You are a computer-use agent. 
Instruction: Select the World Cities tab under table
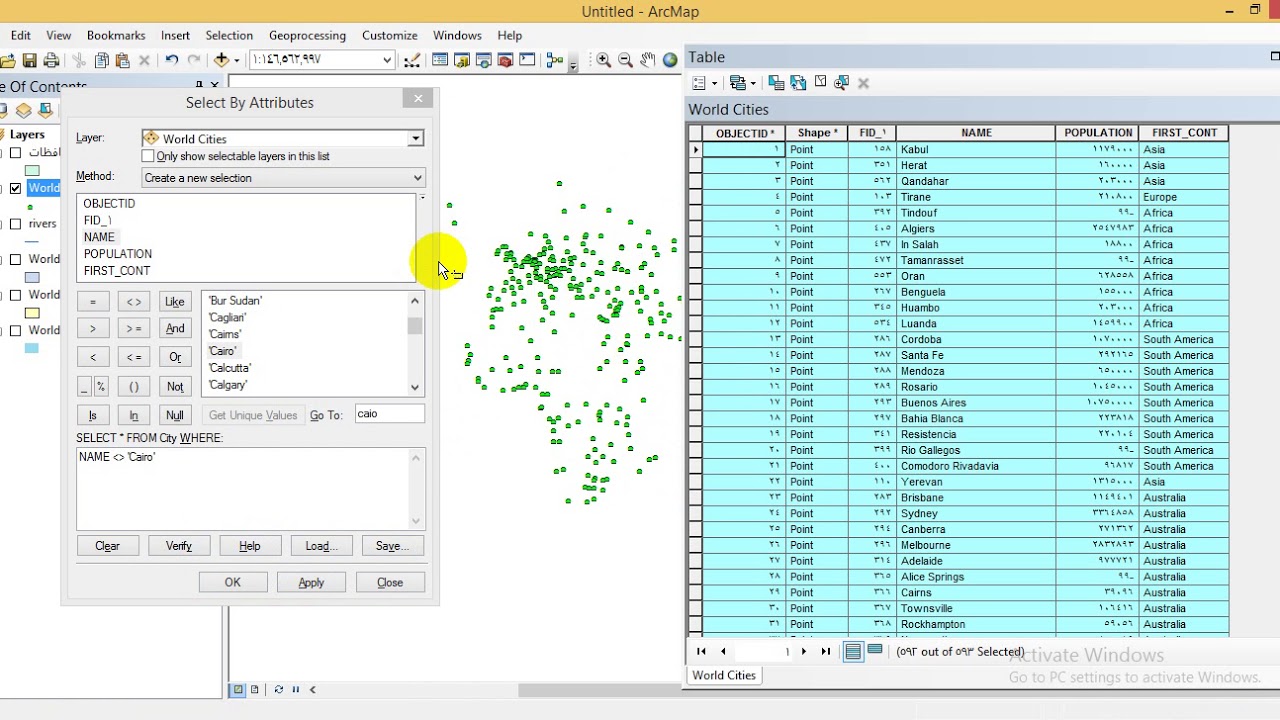(724, 675)
